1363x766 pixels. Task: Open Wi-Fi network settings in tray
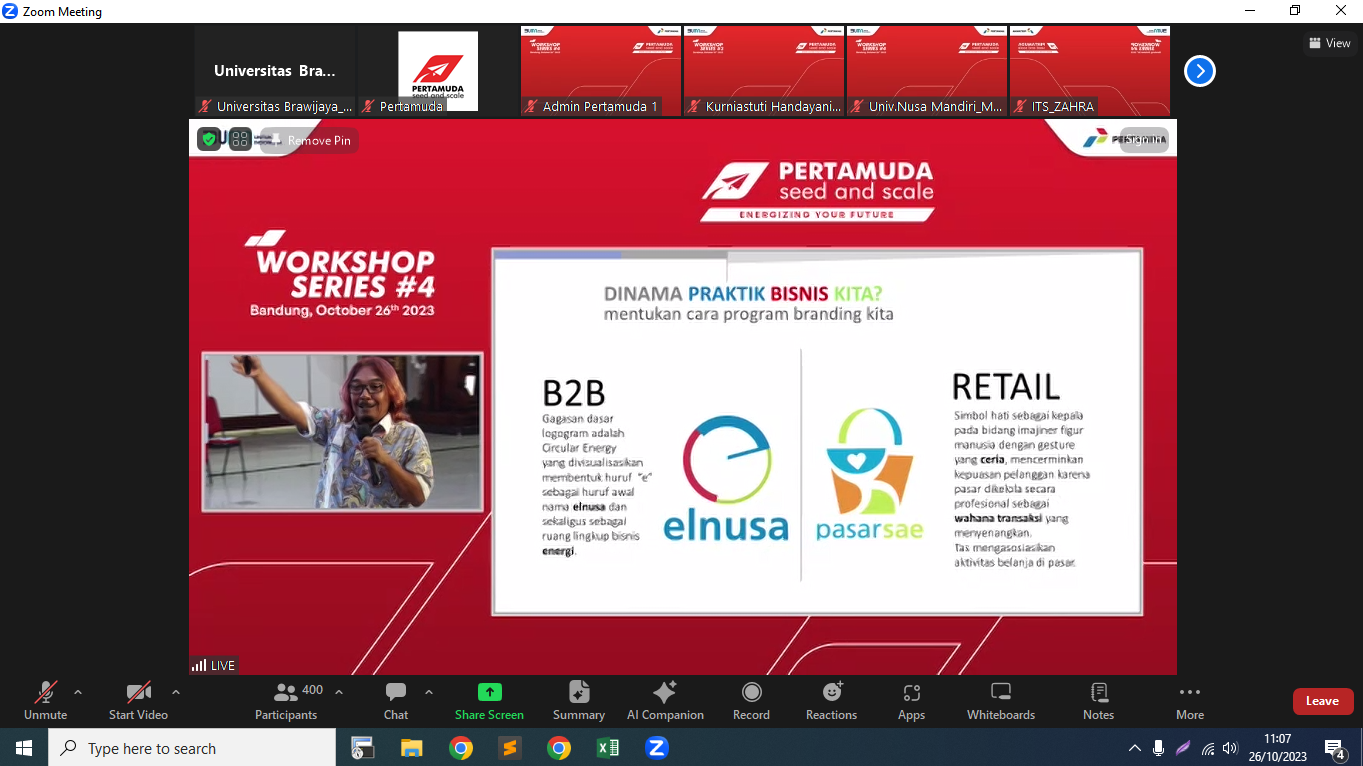tap(1208, 748)
